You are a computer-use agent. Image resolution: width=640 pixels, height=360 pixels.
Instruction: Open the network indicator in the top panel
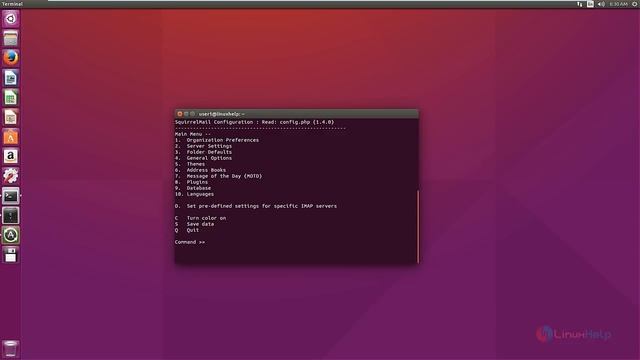[x=580, y=4]
